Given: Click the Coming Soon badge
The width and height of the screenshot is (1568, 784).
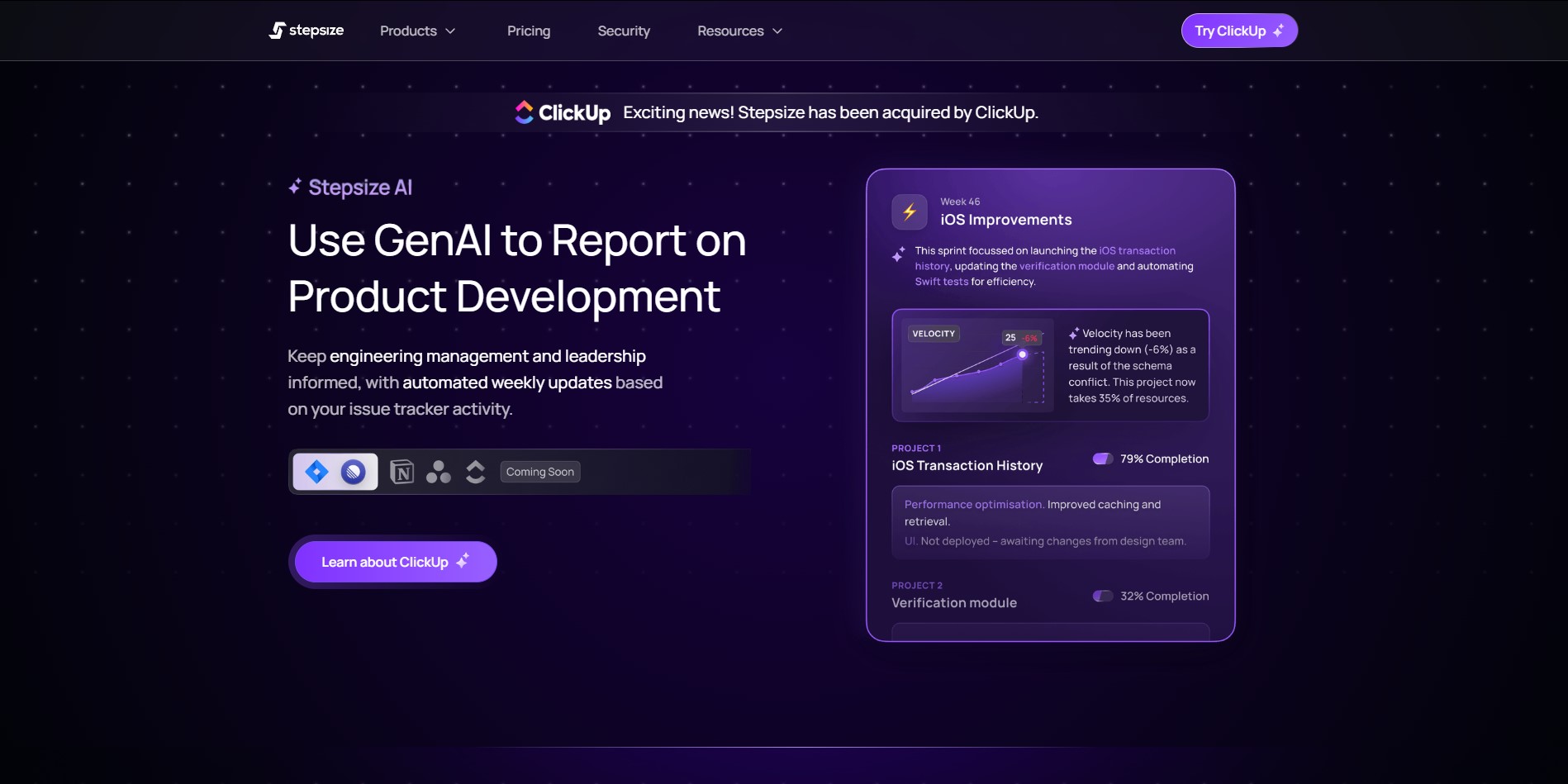Looking at the screenshot, I should click(540, 472).
